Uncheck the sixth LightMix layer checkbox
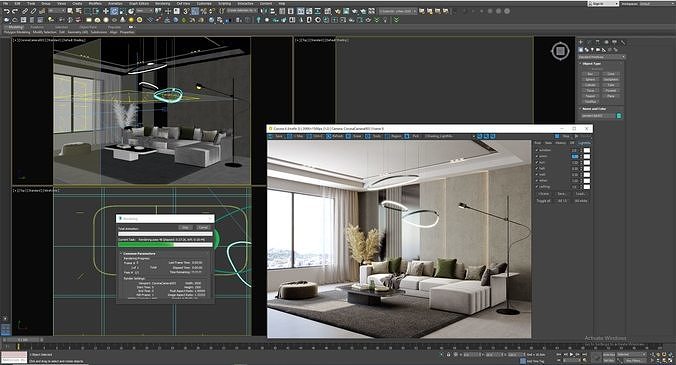The width and height of the screenshot is (676, 365). tap(537, 181)
